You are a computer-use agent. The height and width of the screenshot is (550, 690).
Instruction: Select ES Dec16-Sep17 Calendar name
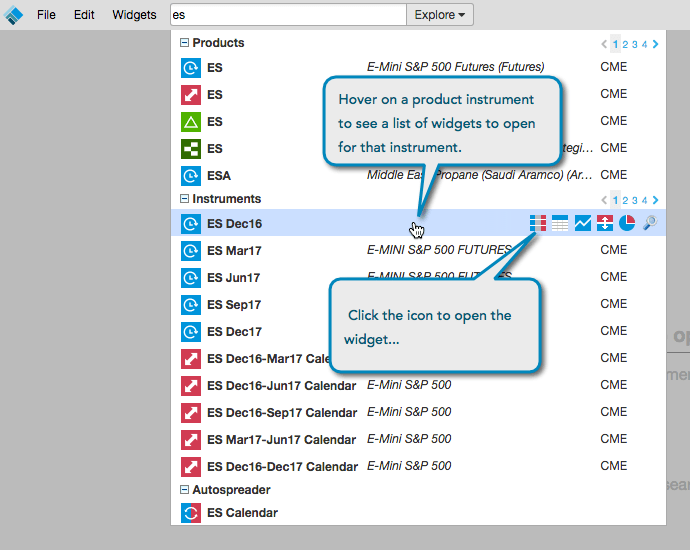[282, 413]
